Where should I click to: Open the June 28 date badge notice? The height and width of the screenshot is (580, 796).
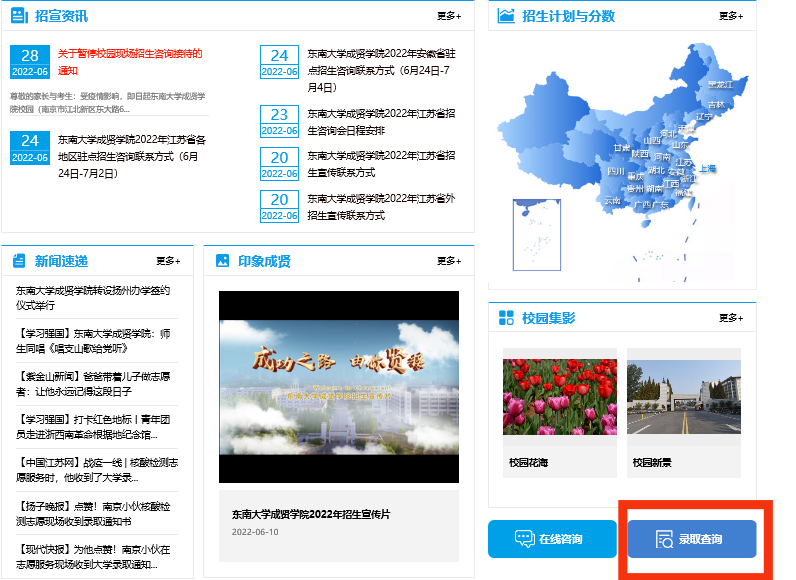click(x=30, y=62)
